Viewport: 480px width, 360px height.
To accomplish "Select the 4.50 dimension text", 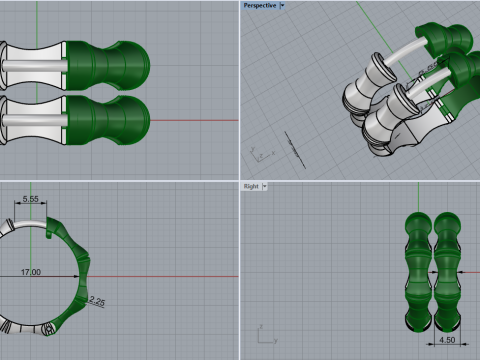I will pyautogui.click(x=447, y=340).
